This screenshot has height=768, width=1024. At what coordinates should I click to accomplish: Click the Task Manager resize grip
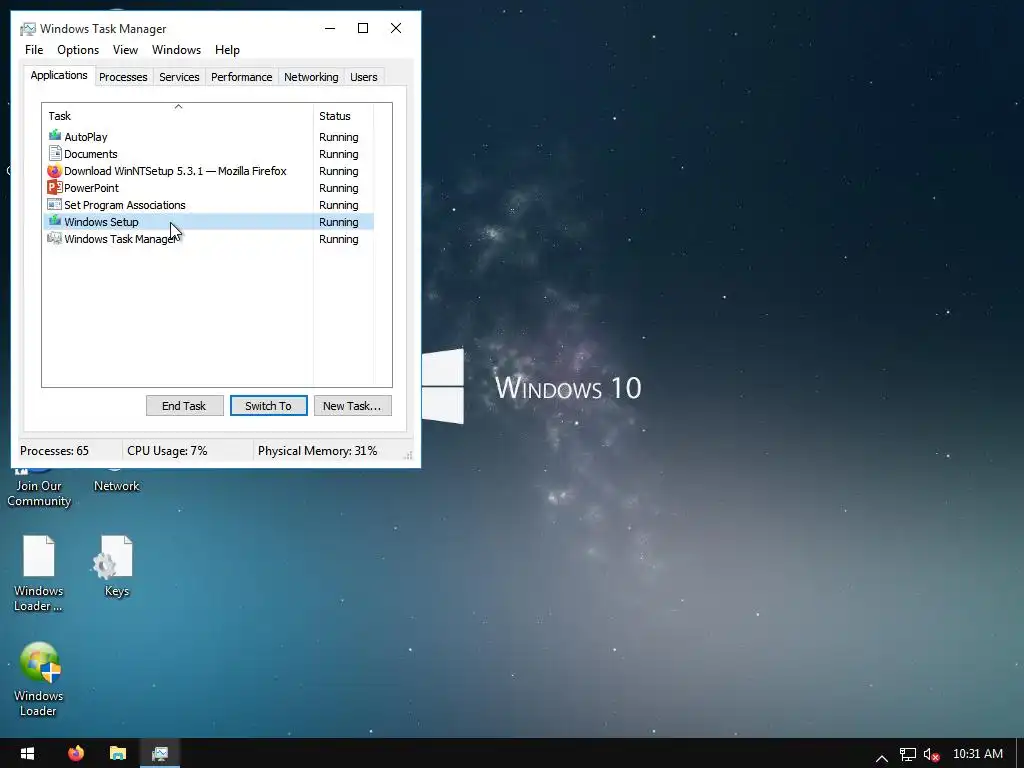(408, 455)
